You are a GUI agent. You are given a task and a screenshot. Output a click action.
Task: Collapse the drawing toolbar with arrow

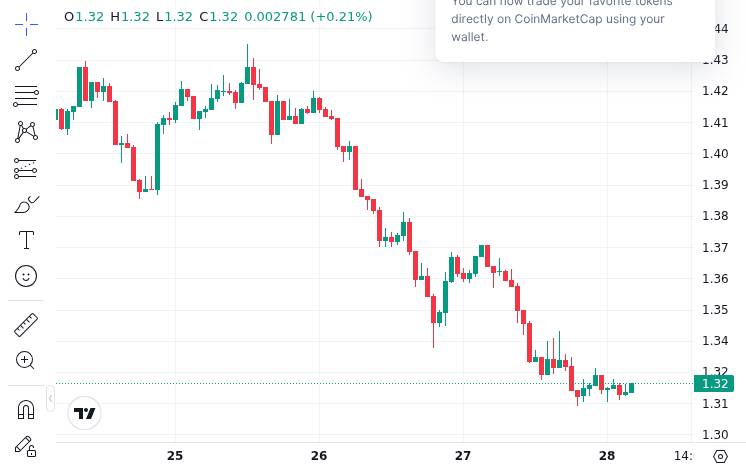[x=50, y=399]
